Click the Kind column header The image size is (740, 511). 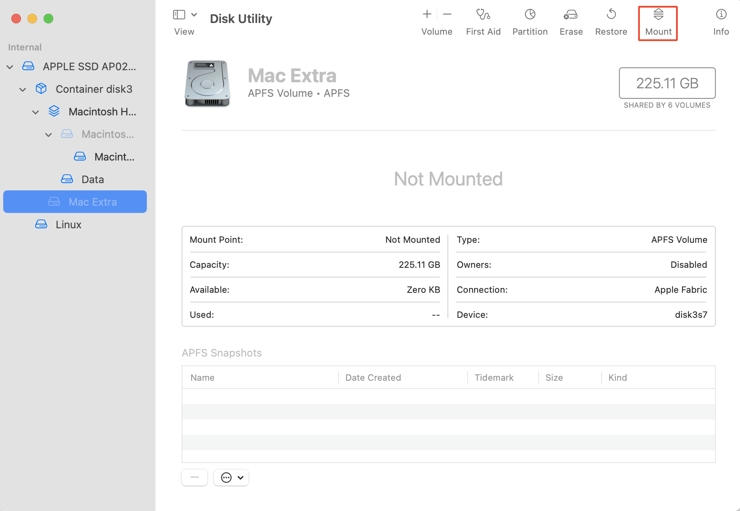pyautogui.click(x=617, y=377)
